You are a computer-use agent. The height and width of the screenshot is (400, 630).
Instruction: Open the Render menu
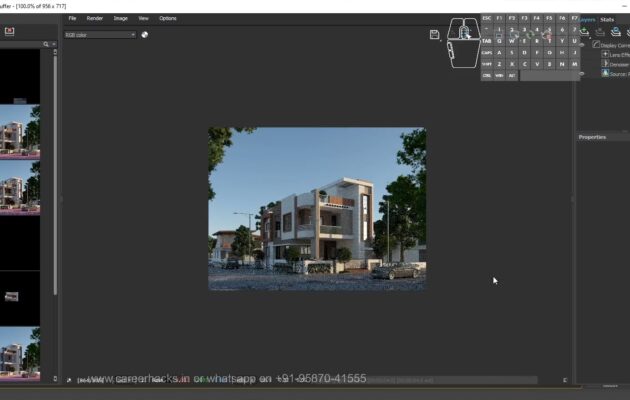click(95, 18)
